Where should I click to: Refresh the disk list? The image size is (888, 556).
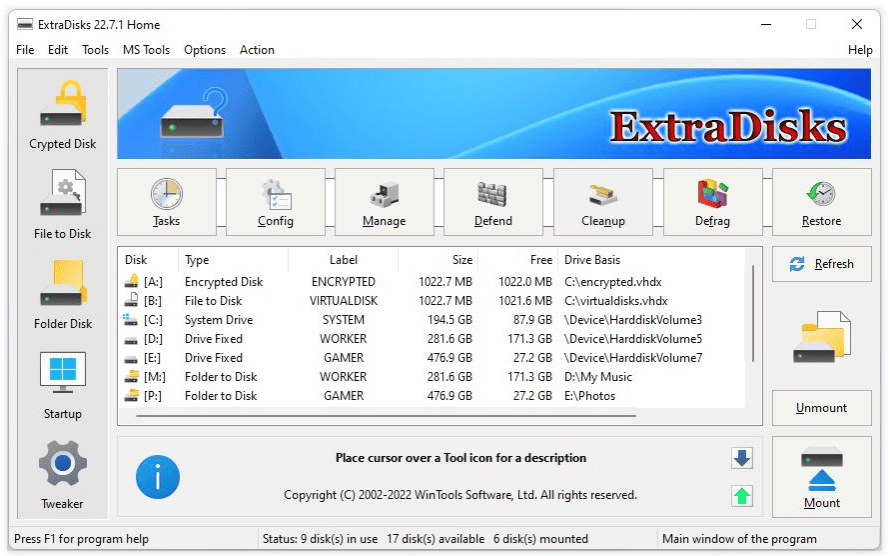click(x=822, y=264)
